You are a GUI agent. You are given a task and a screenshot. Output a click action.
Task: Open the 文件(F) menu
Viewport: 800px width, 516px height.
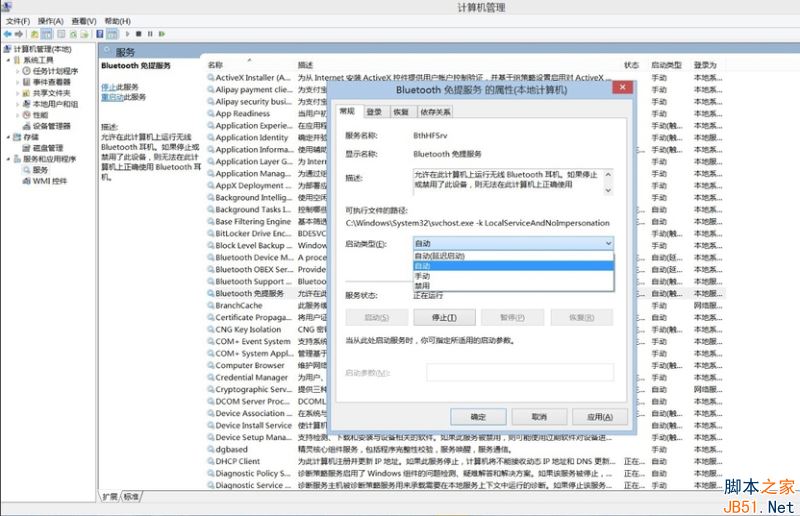click(x=18, y=21)
